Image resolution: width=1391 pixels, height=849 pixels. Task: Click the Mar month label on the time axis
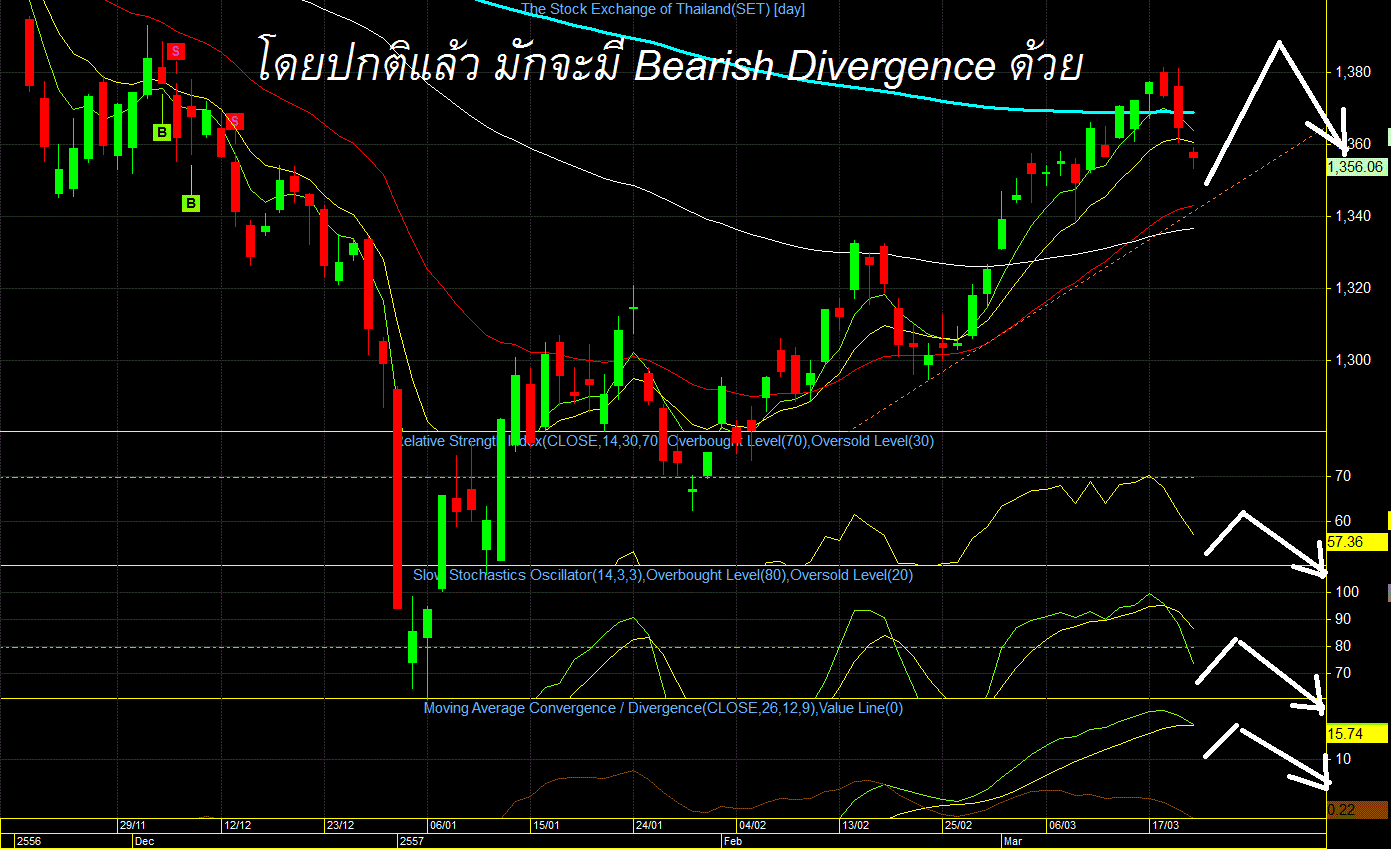tap(1015, 842)
